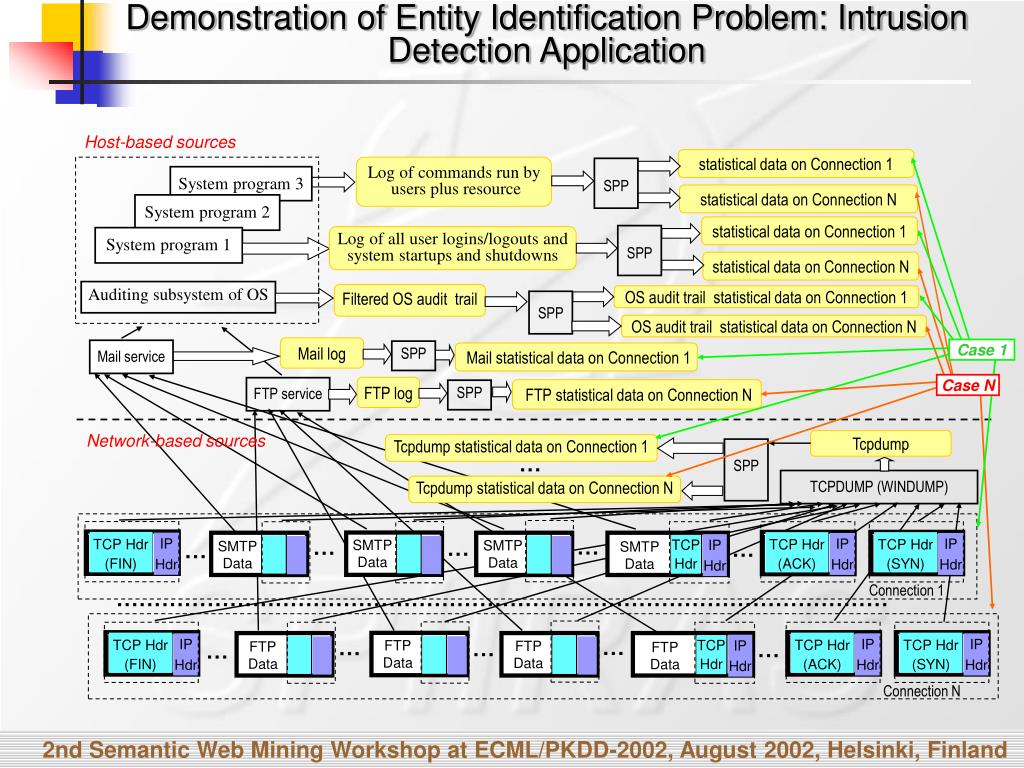This screenshot has height=768, width=1024.
Task: Click the SPP box right of FTP log
Action: 469,394
